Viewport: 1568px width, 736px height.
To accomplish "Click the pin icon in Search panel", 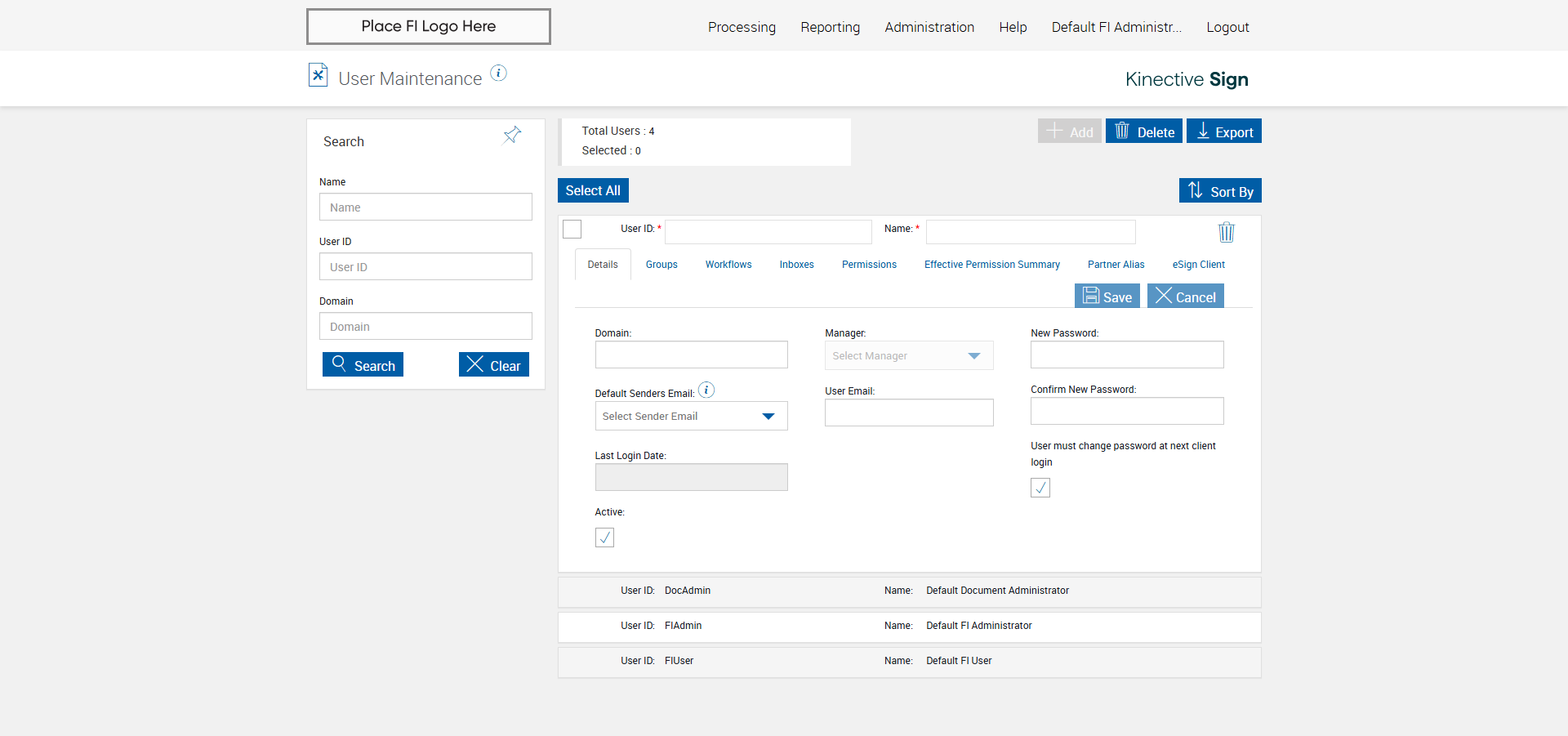I will [x=512, y=135].
